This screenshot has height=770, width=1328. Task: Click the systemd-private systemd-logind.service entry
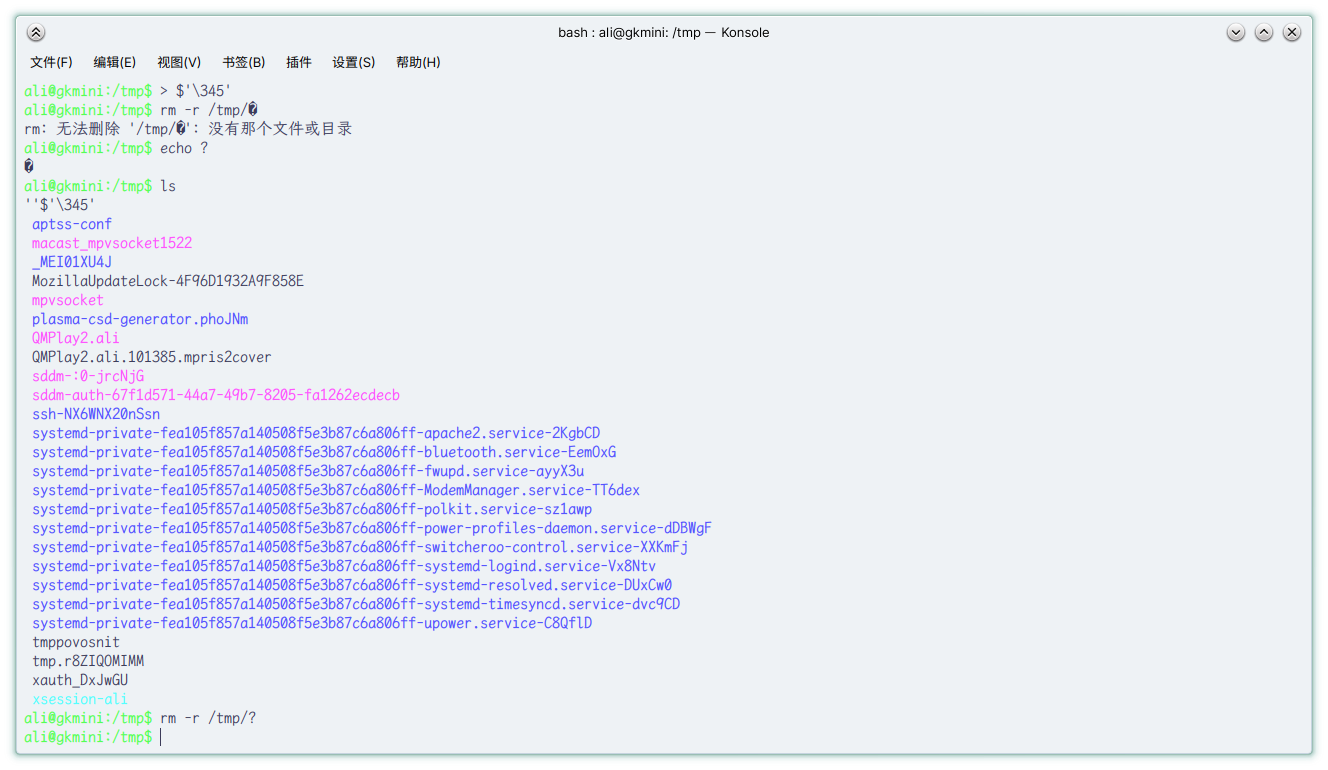pyautogui.click(x=344, y=566)
